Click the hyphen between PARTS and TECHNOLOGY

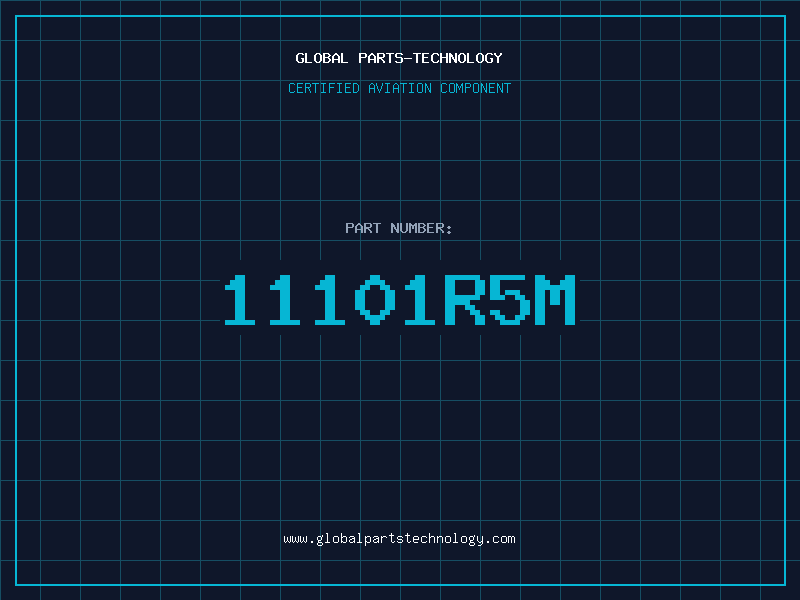tap(408, 58)
